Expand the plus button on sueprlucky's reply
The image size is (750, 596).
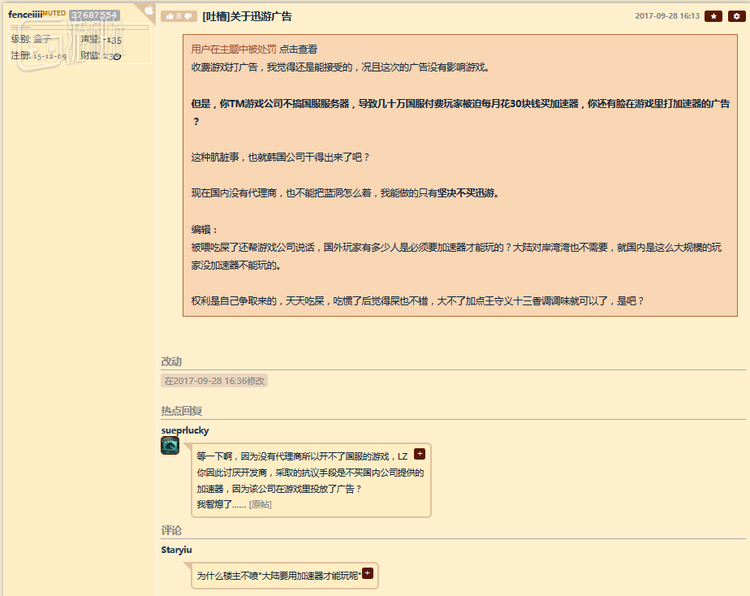[420, 454]
